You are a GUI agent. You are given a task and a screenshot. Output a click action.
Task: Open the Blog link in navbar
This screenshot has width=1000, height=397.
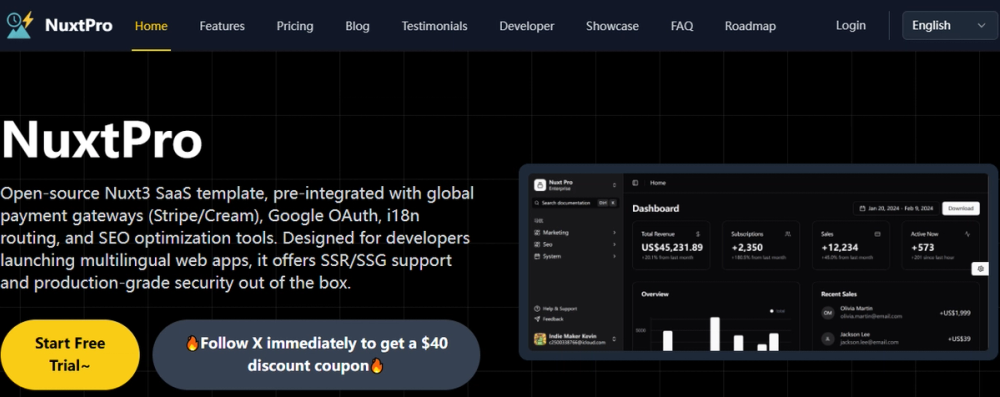coord(357,26)
